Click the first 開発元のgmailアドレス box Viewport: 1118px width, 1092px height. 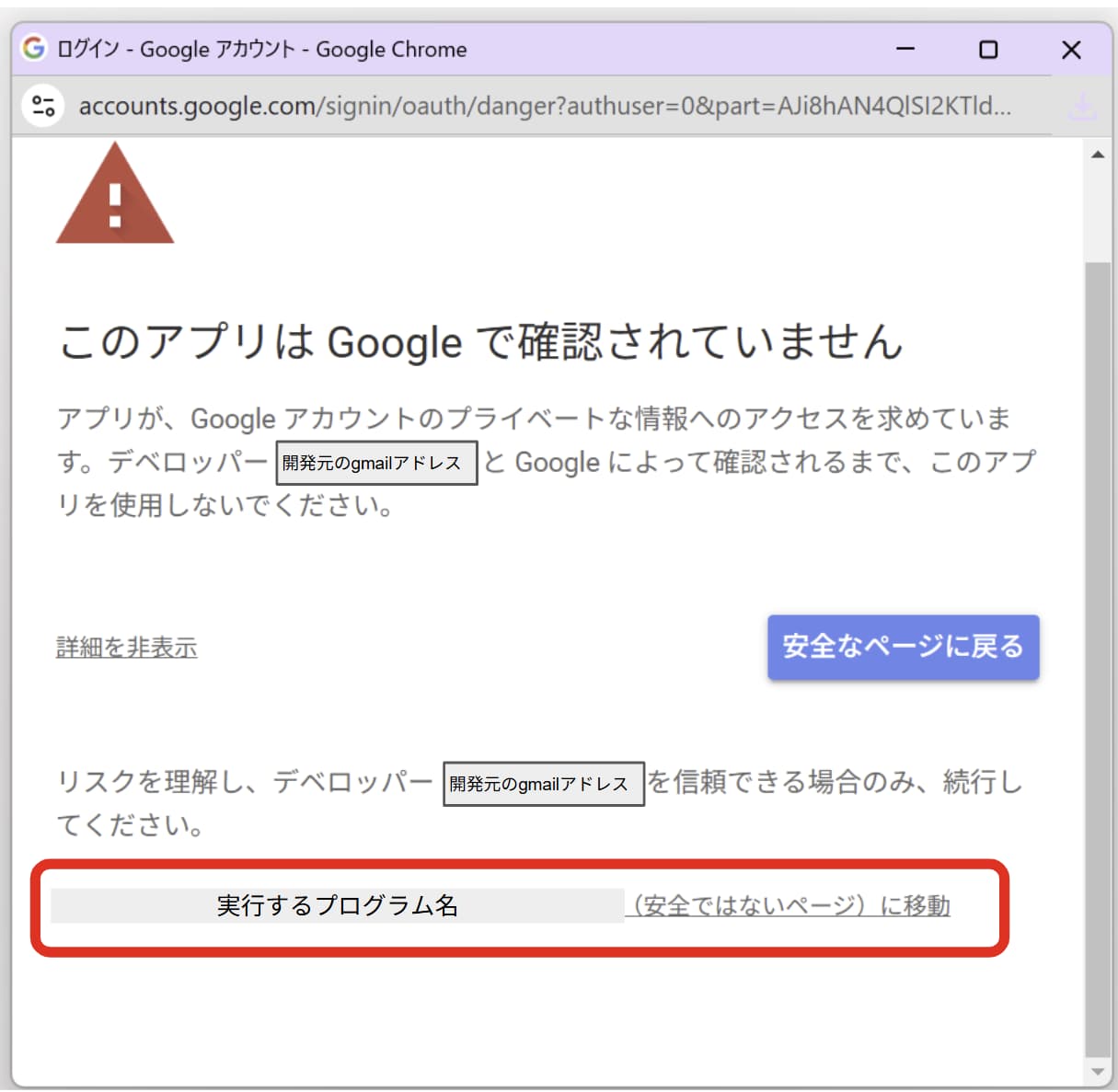tap(377, 463)
